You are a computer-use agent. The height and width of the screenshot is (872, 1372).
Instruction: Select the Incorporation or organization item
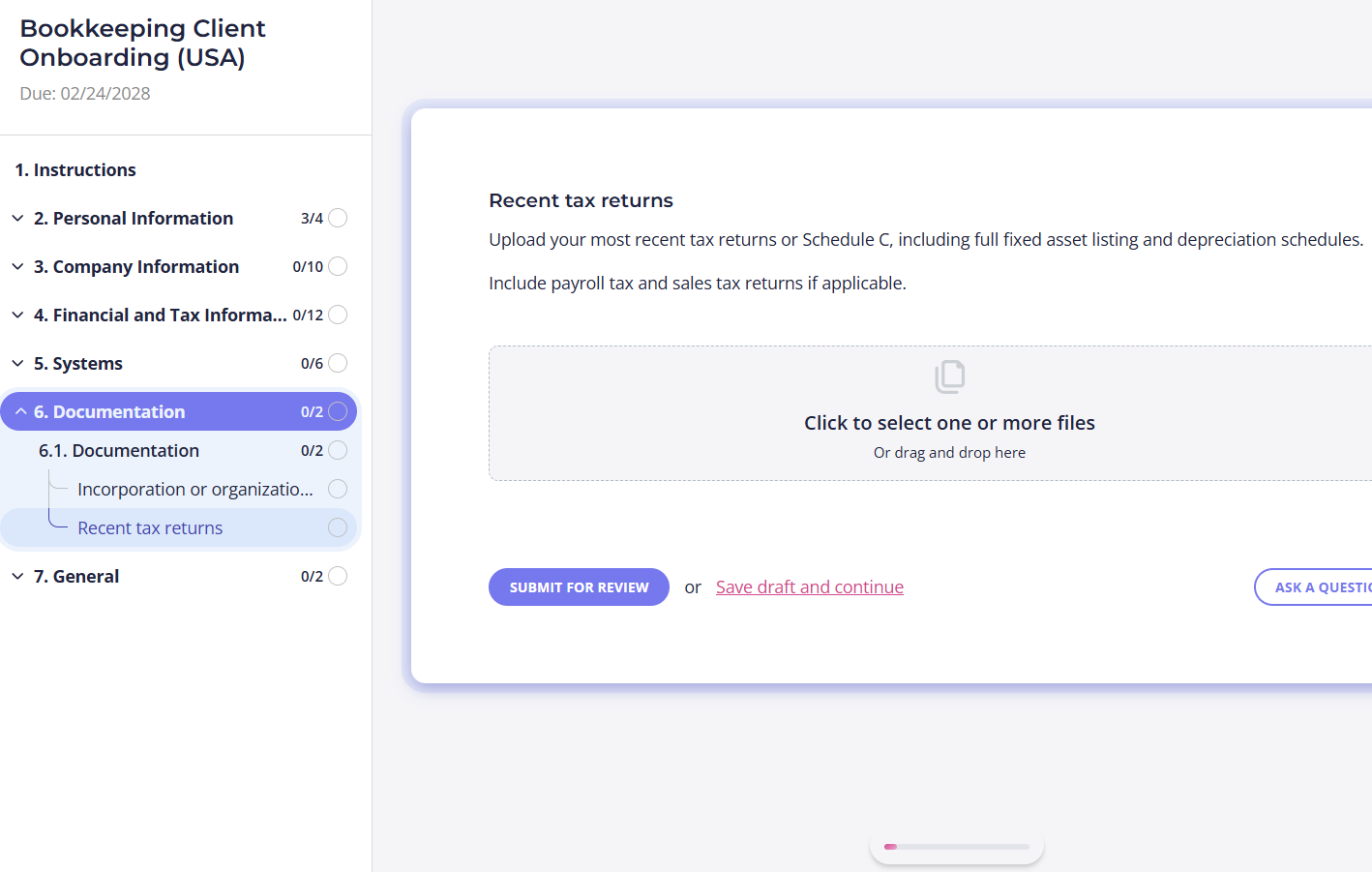click(x=195, y=489)
